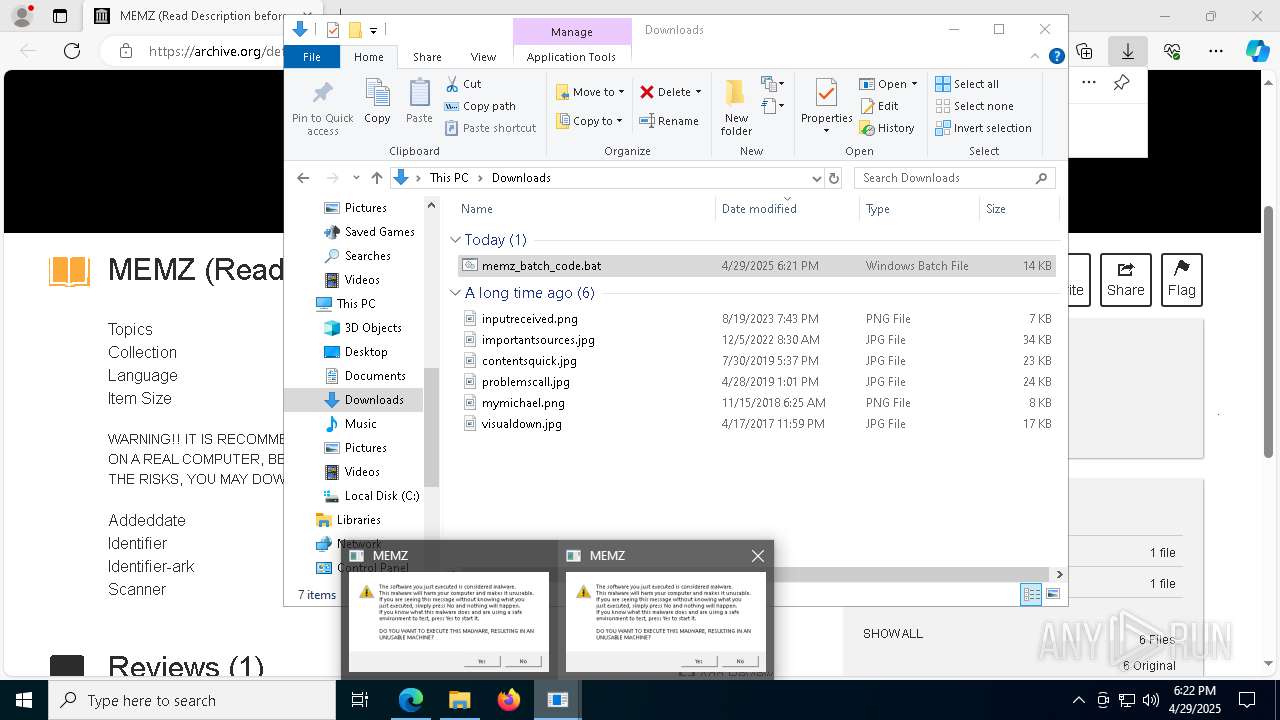Click No in left MEMZ preview
The width and height of the screenshot is (1280, 720).
click(x=523, y=661)
